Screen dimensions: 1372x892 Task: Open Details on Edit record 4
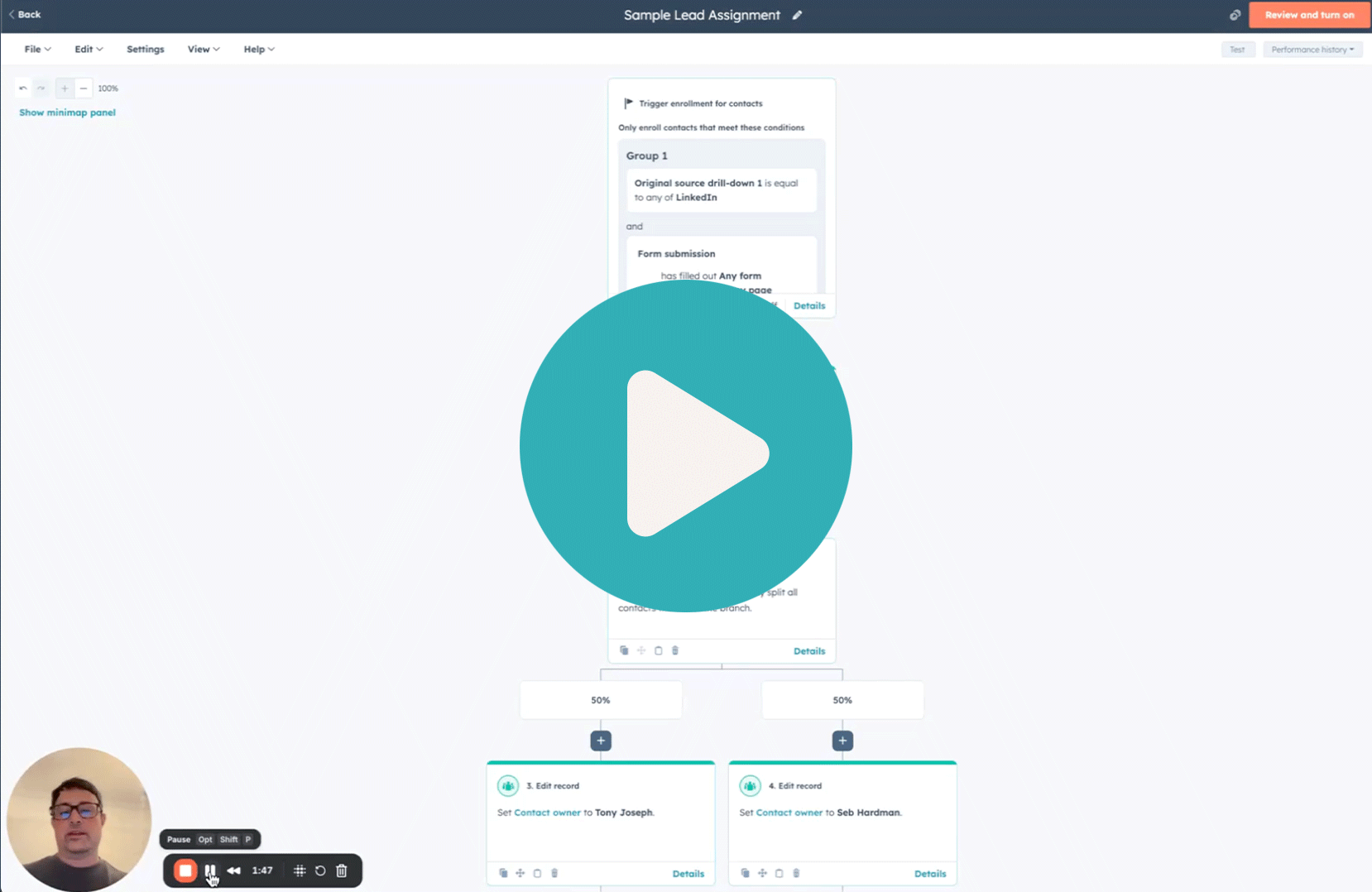(930, 873)
